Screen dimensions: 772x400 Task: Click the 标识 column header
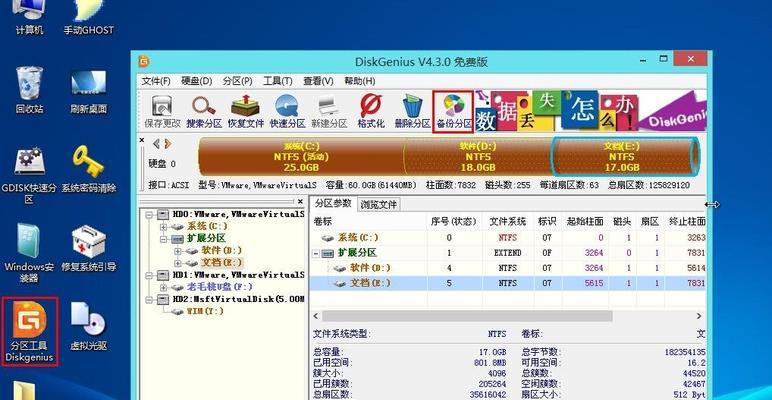547,222
